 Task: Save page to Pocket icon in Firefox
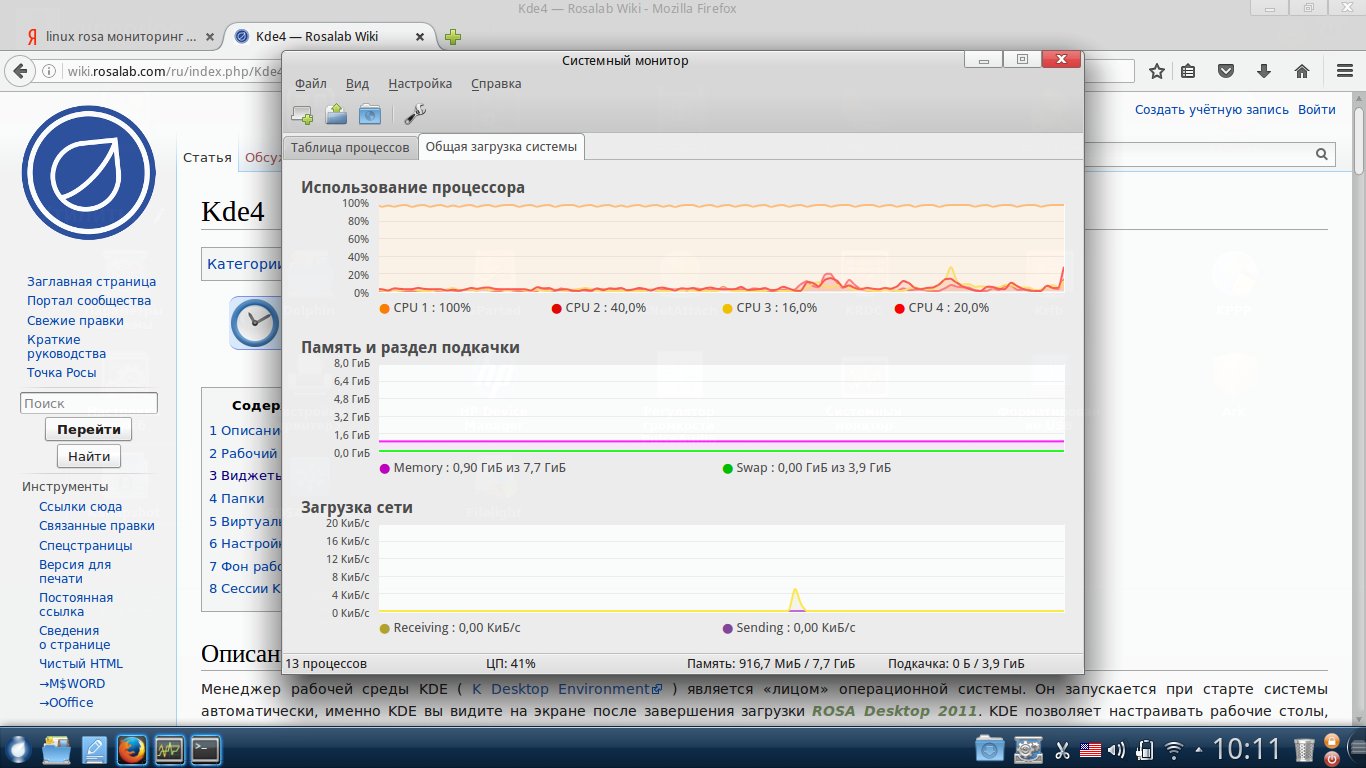point(1226,71)
